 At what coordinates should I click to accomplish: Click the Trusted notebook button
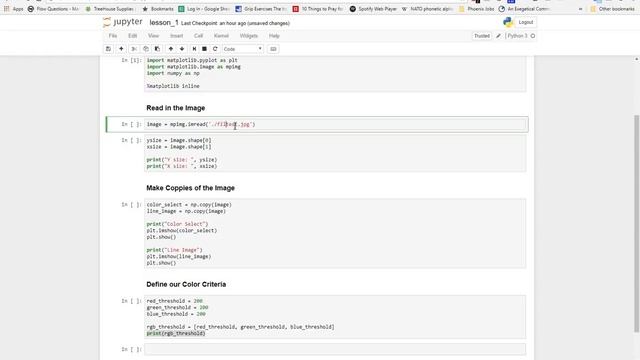pyautogui.click(x=482, y=36)
